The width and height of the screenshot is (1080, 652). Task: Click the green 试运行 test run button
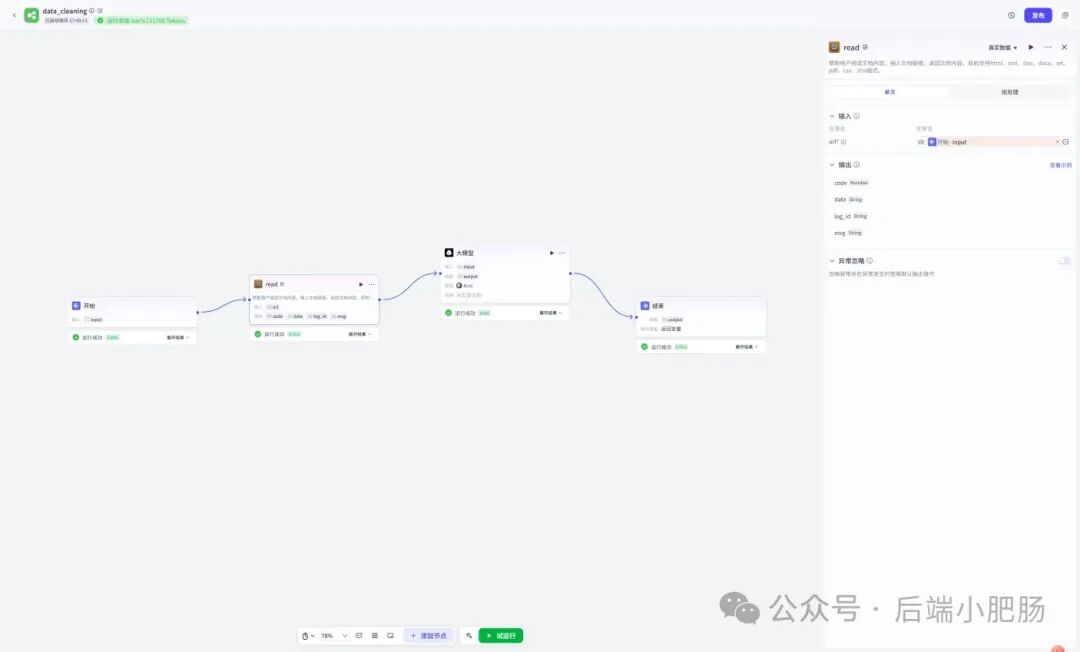(x=501, y=635)
